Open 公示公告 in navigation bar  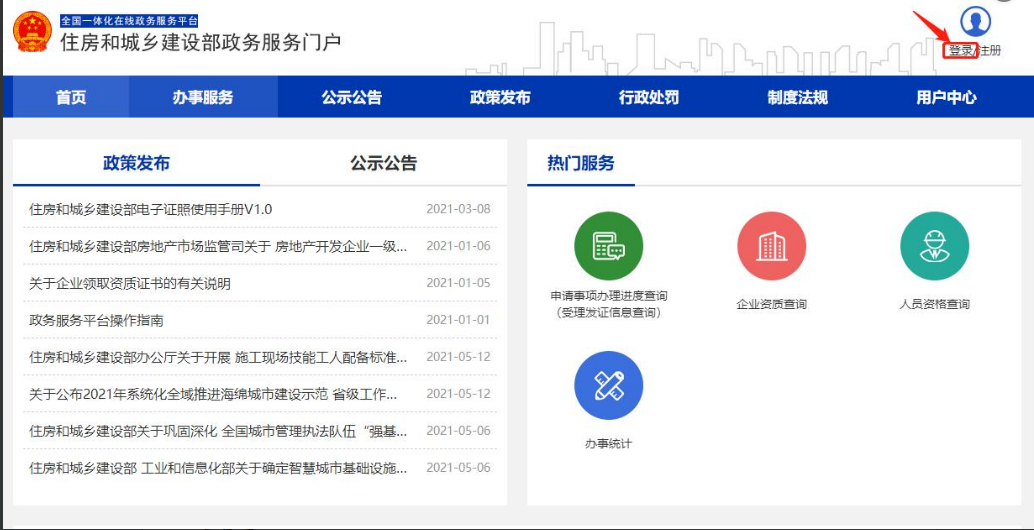click(351, 97)
